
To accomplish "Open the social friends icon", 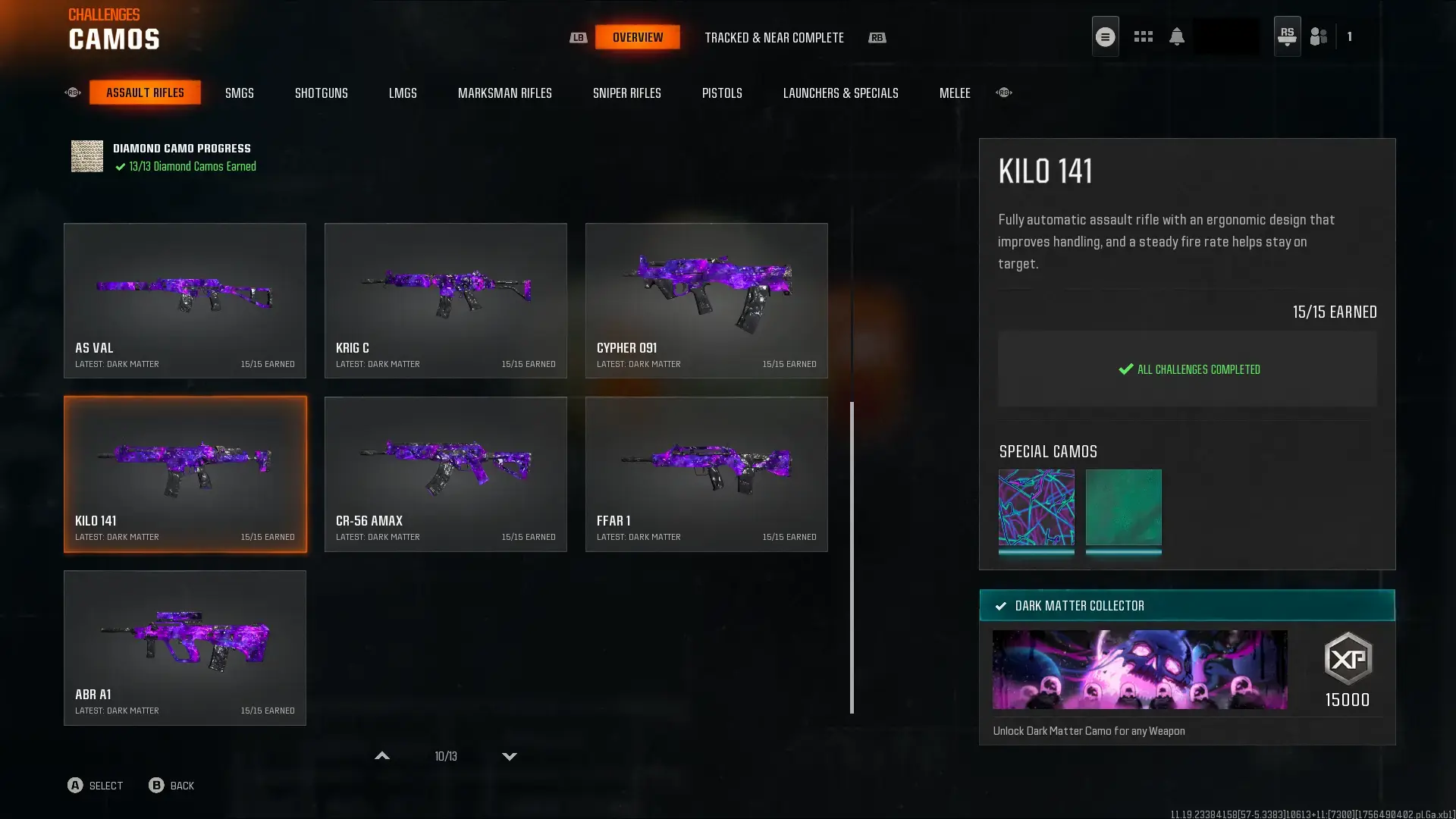I will 1319,36.
